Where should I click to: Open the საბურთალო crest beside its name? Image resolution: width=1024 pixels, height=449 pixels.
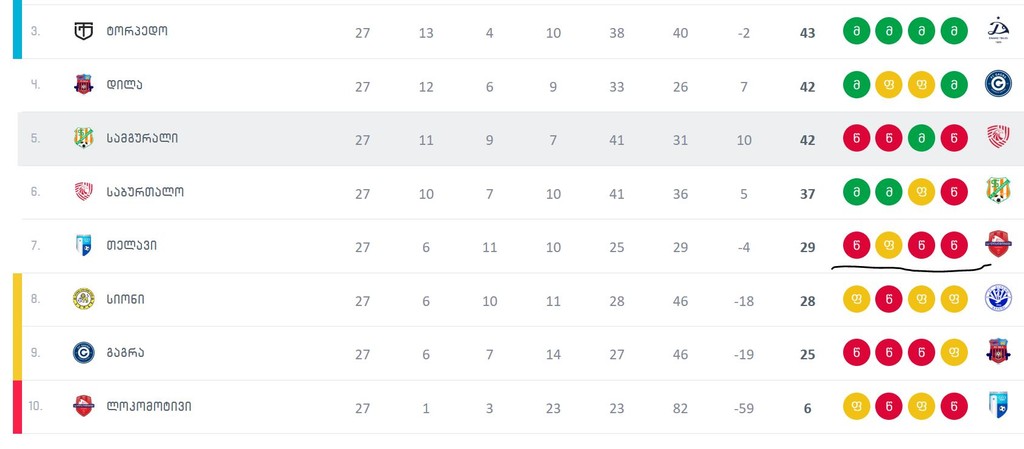tap(84, 191)
